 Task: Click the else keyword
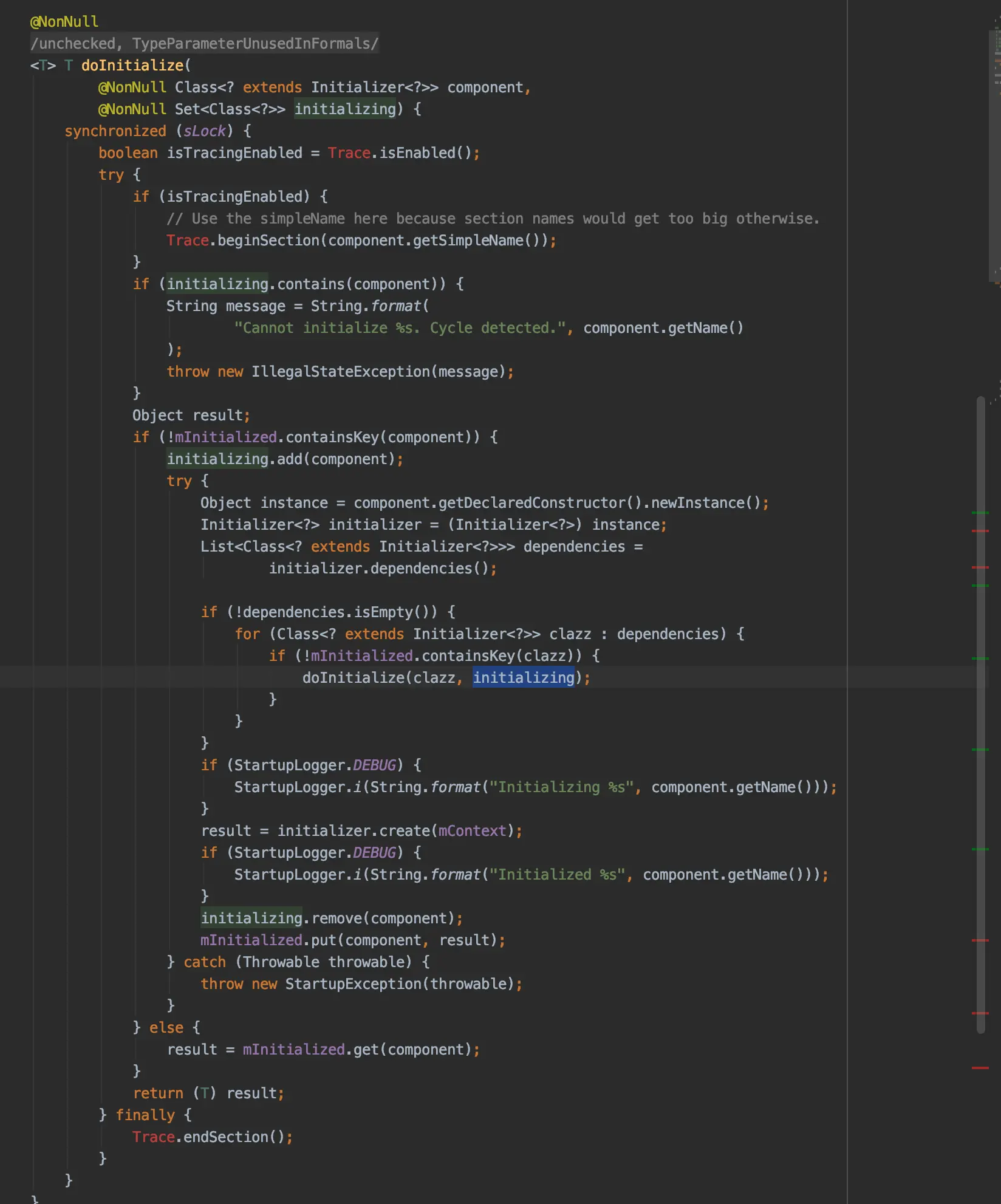[166, 1027]
